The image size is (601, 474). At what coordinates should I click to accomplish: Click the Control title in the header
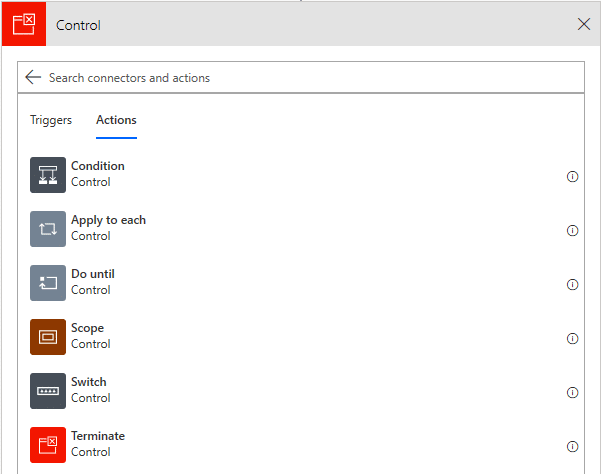click(x=78, y=25)
